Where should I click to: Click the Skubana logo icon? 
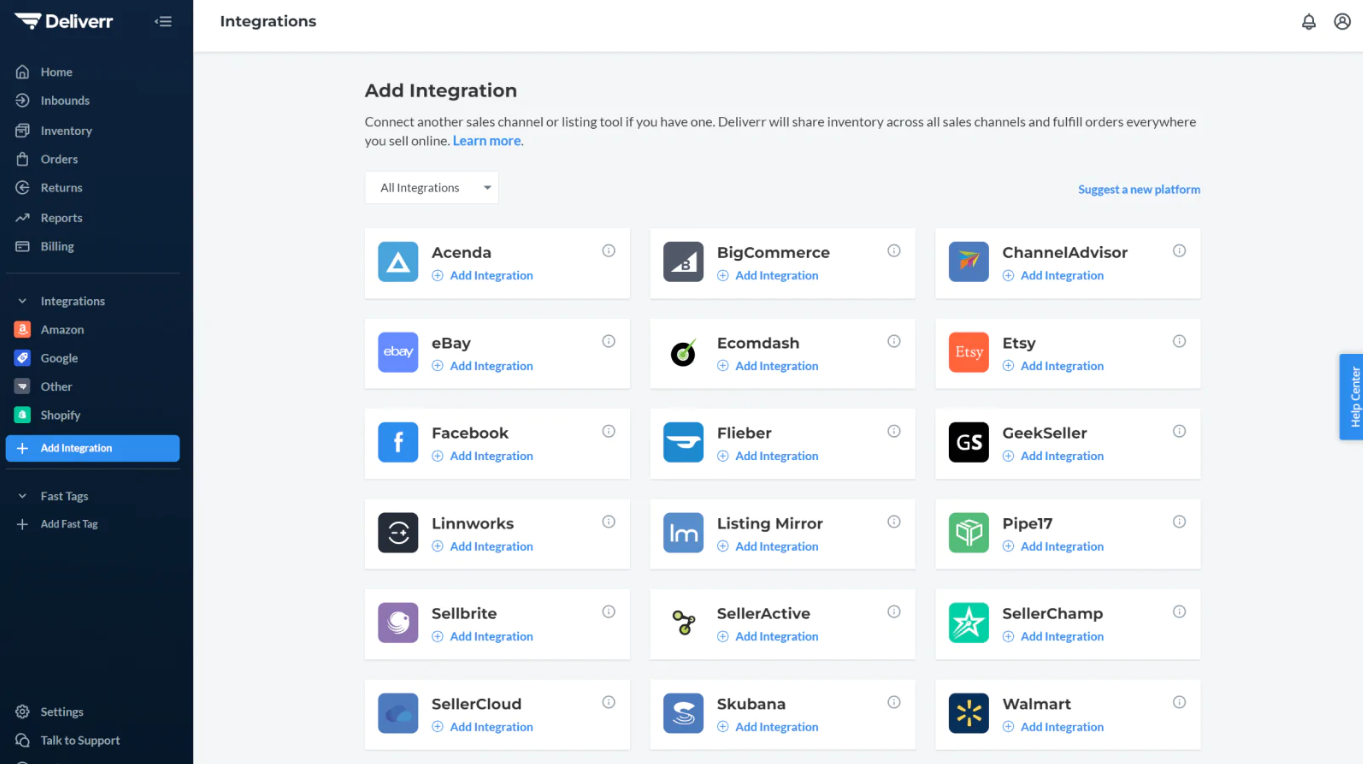pos(683,713)
